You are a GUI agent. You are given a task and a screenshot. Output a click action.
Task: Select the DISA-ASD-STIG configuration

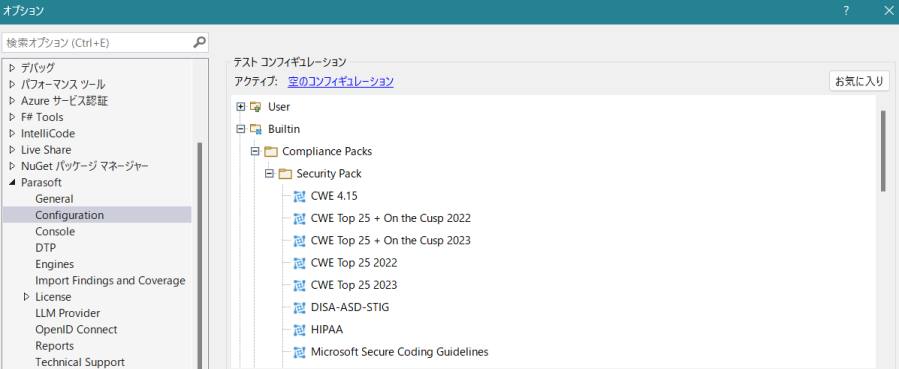(350, 307)
